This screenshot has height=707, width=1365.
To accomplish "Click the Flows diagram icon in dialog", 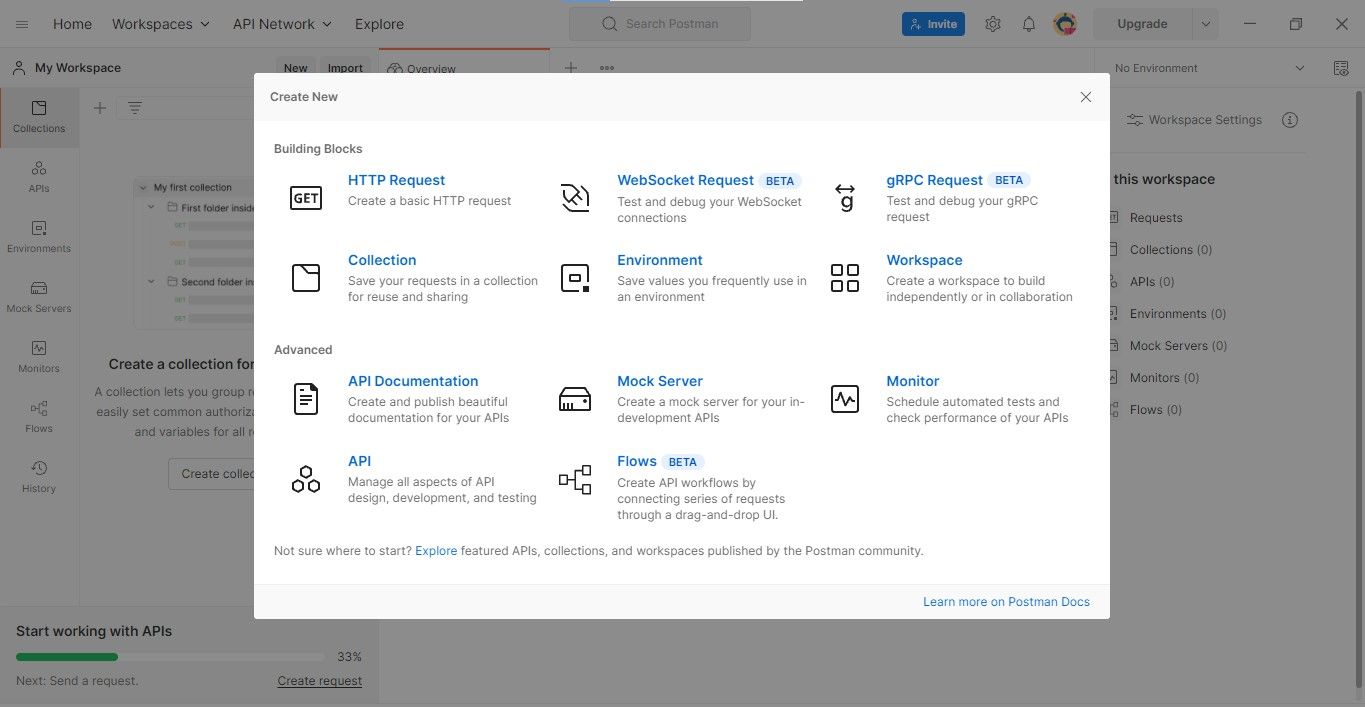I will point(575,480).
